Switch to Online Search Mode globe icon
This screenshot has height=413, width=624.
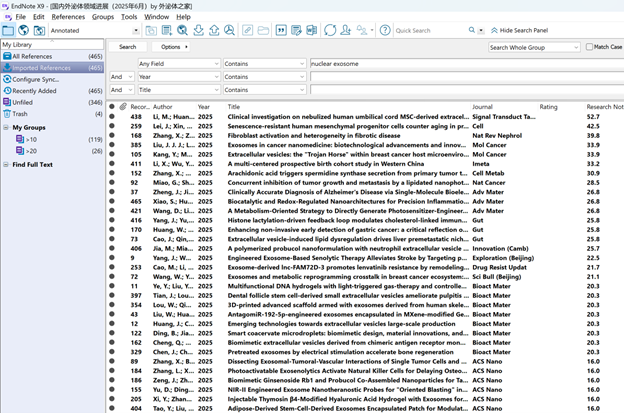click(x=23, y=30)
